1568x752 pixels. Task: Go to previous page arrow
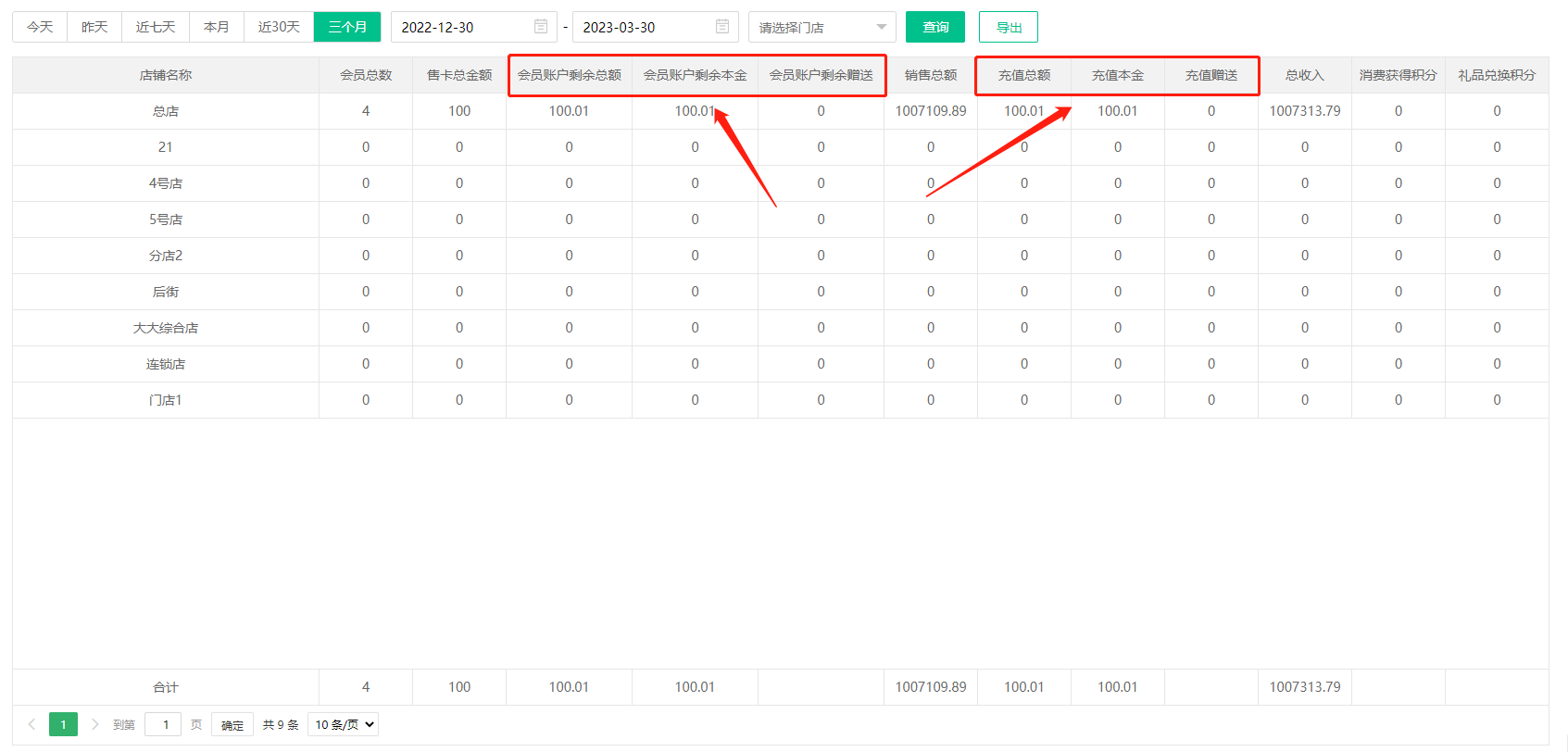pyautogui.click(x=31, y=724)
